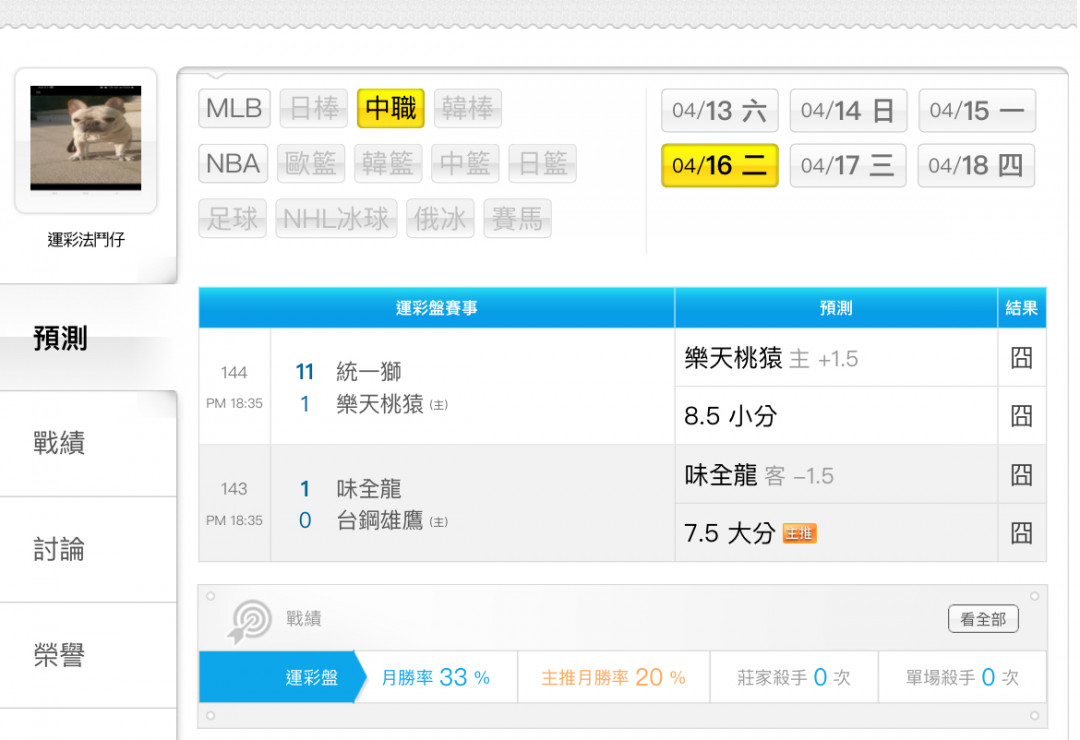Click team name 統一獅
The width and height of the screenshot is (1080, 740).
tap(368, 372)
